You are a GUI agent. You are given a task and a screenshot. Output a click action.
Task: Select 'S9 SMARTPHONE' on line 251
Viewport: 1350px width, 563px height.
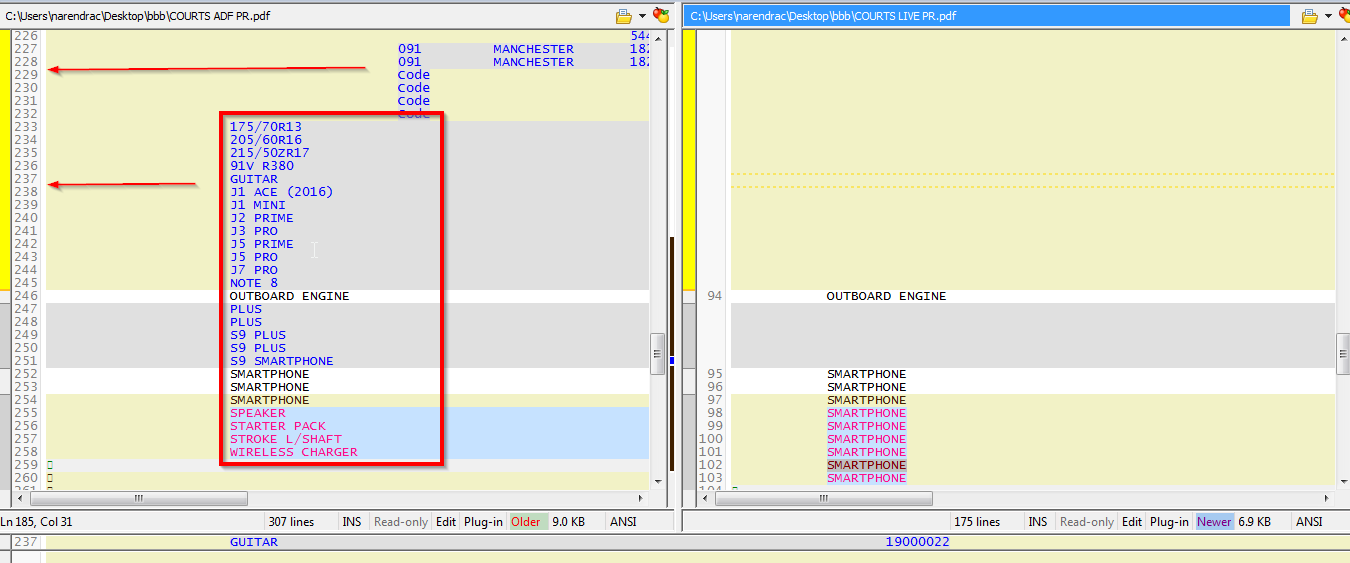282,361
